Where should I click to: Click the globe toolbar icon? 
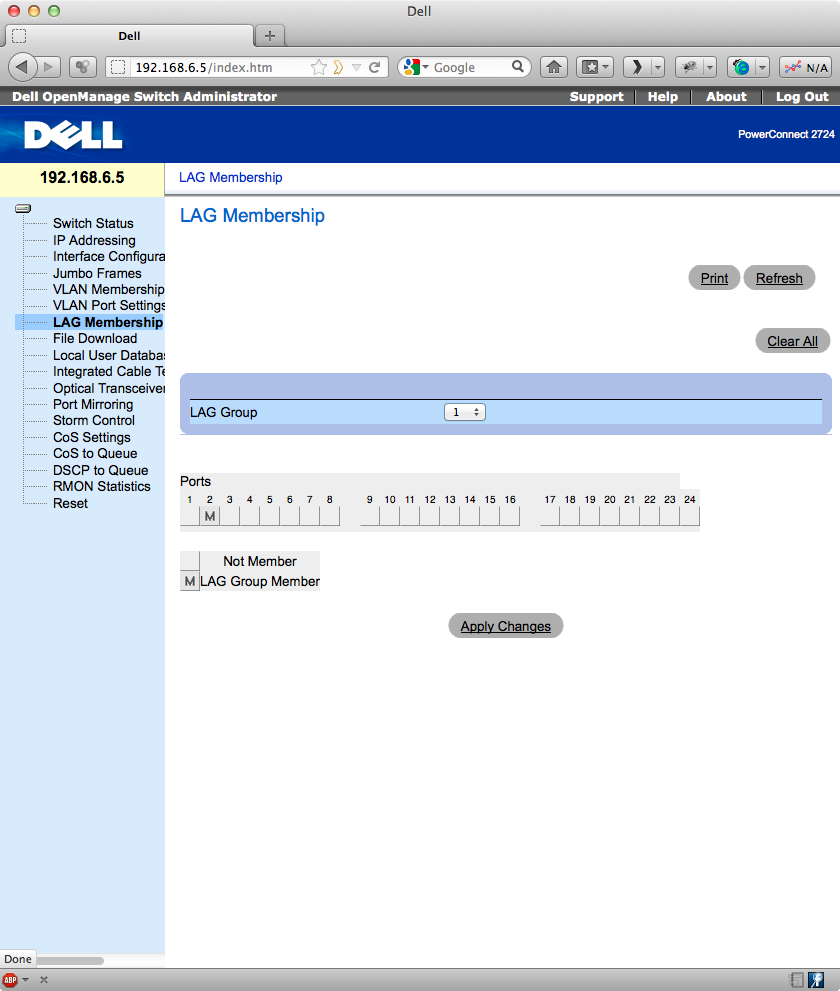[741, 67]
